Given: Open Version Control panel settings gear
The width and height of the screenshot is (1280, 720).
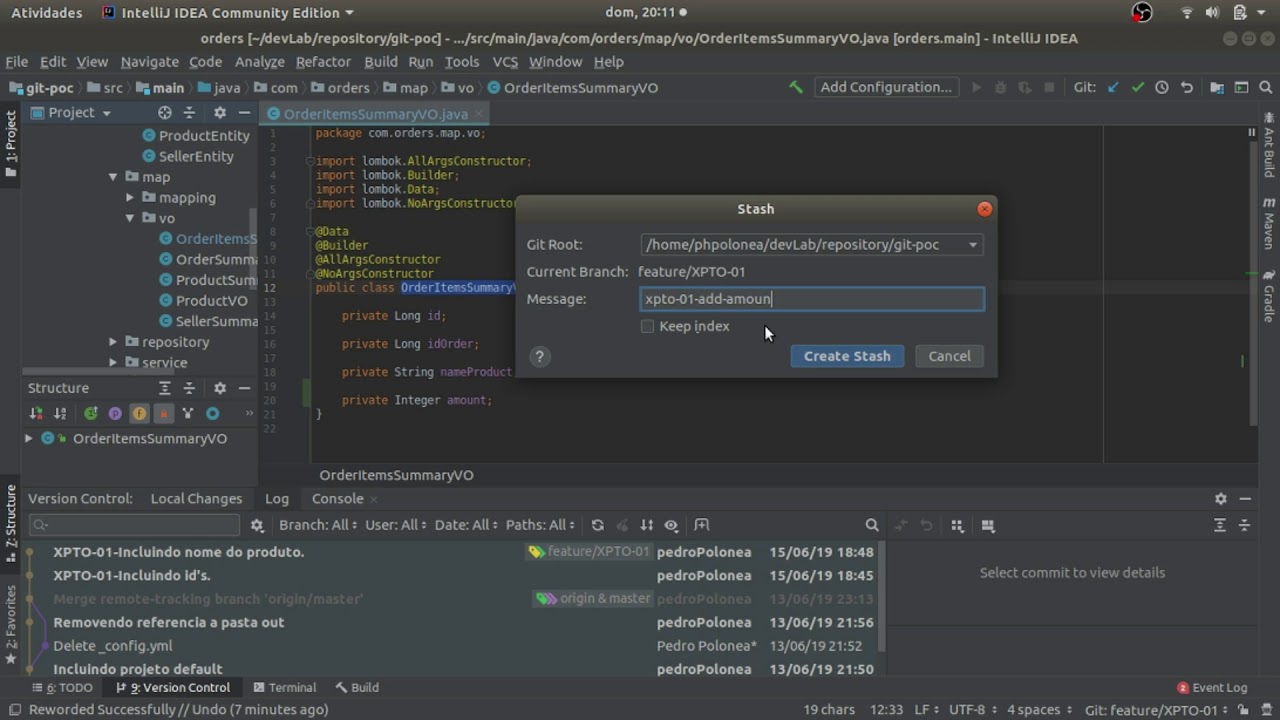Looking at the screenshot, I should pyautogui.click(x=1221, y=498).
